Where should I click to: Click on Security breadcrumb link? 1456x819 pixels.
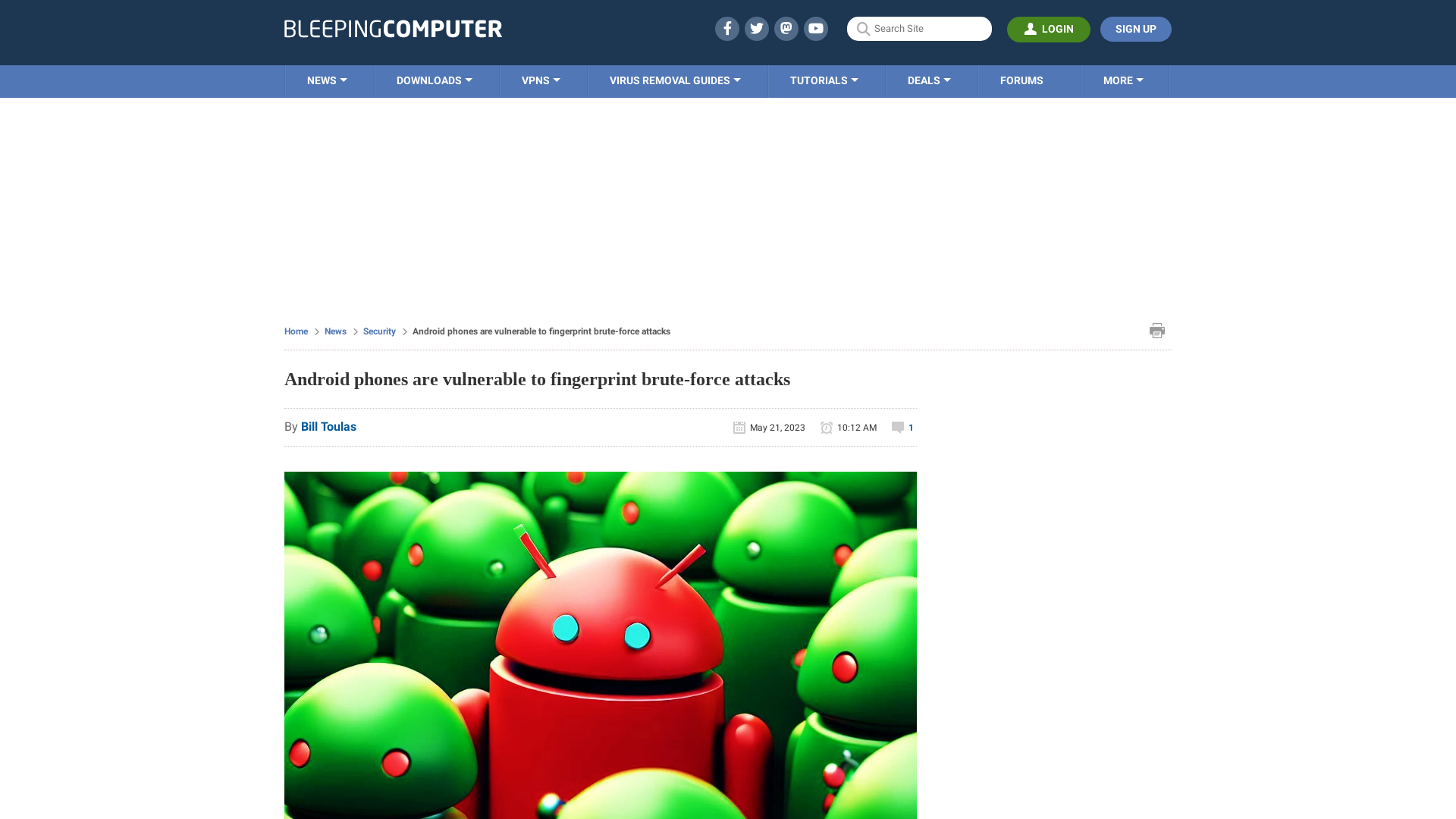coord(379,331)
